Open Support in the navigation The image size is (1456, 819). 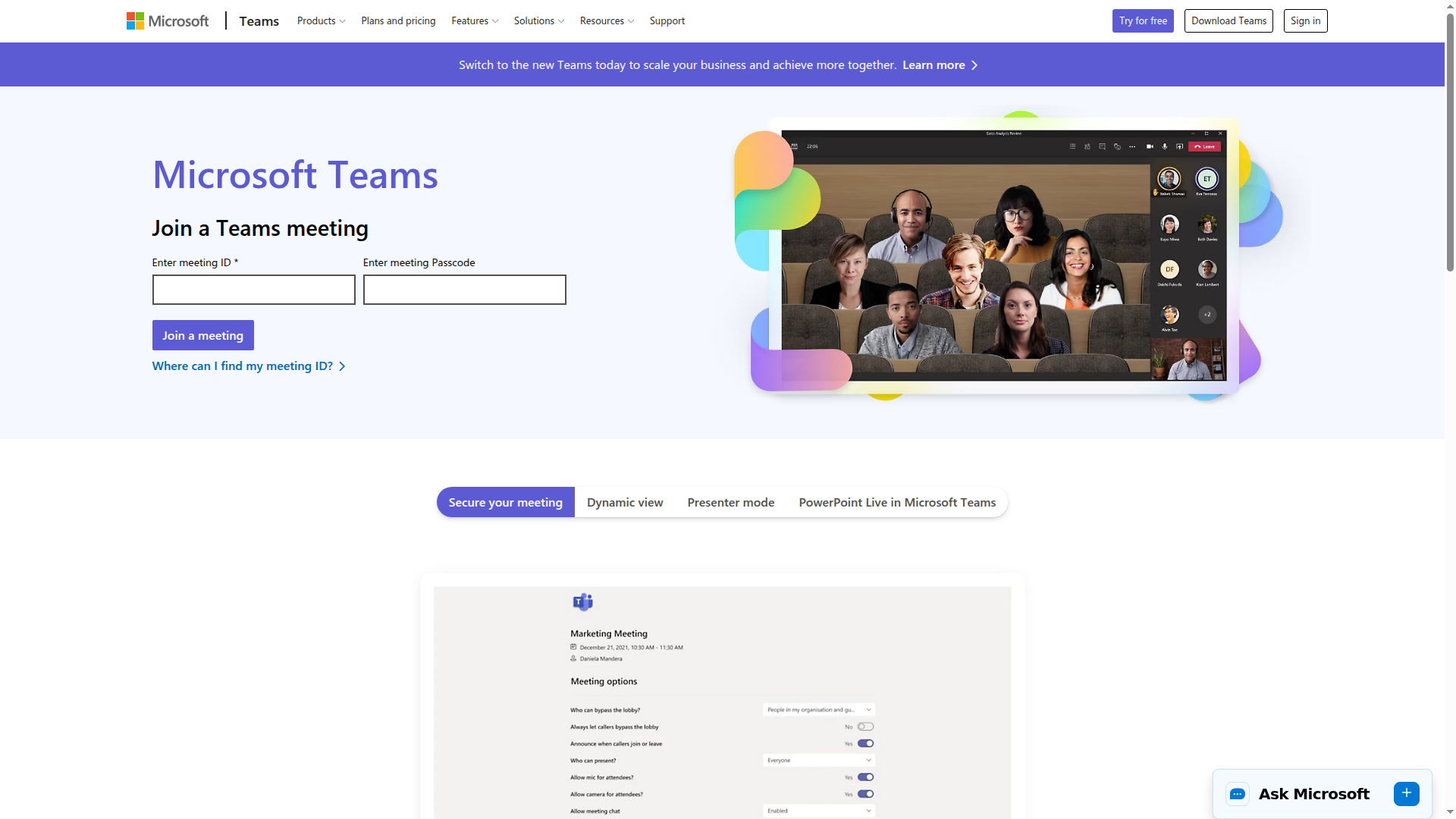(667, 21)
